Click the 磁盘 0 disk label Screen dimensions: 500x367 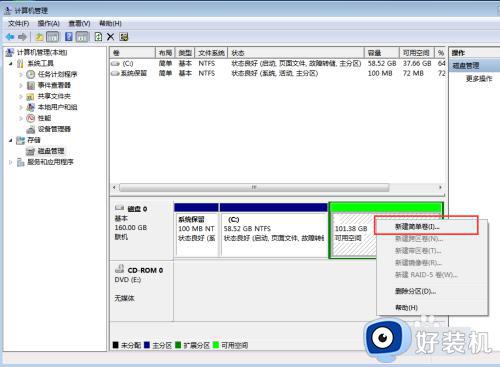[x=137, y=209]
